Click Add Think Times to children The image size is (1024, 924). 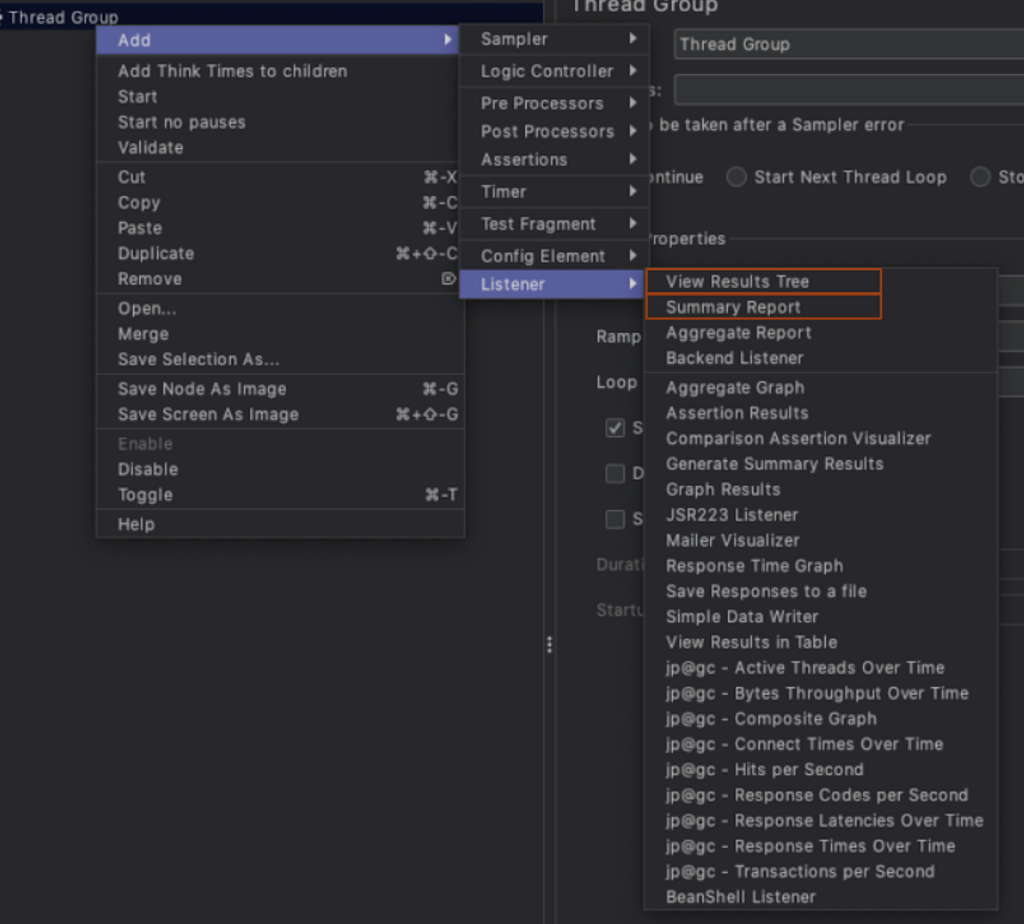(x=232, y=71)
